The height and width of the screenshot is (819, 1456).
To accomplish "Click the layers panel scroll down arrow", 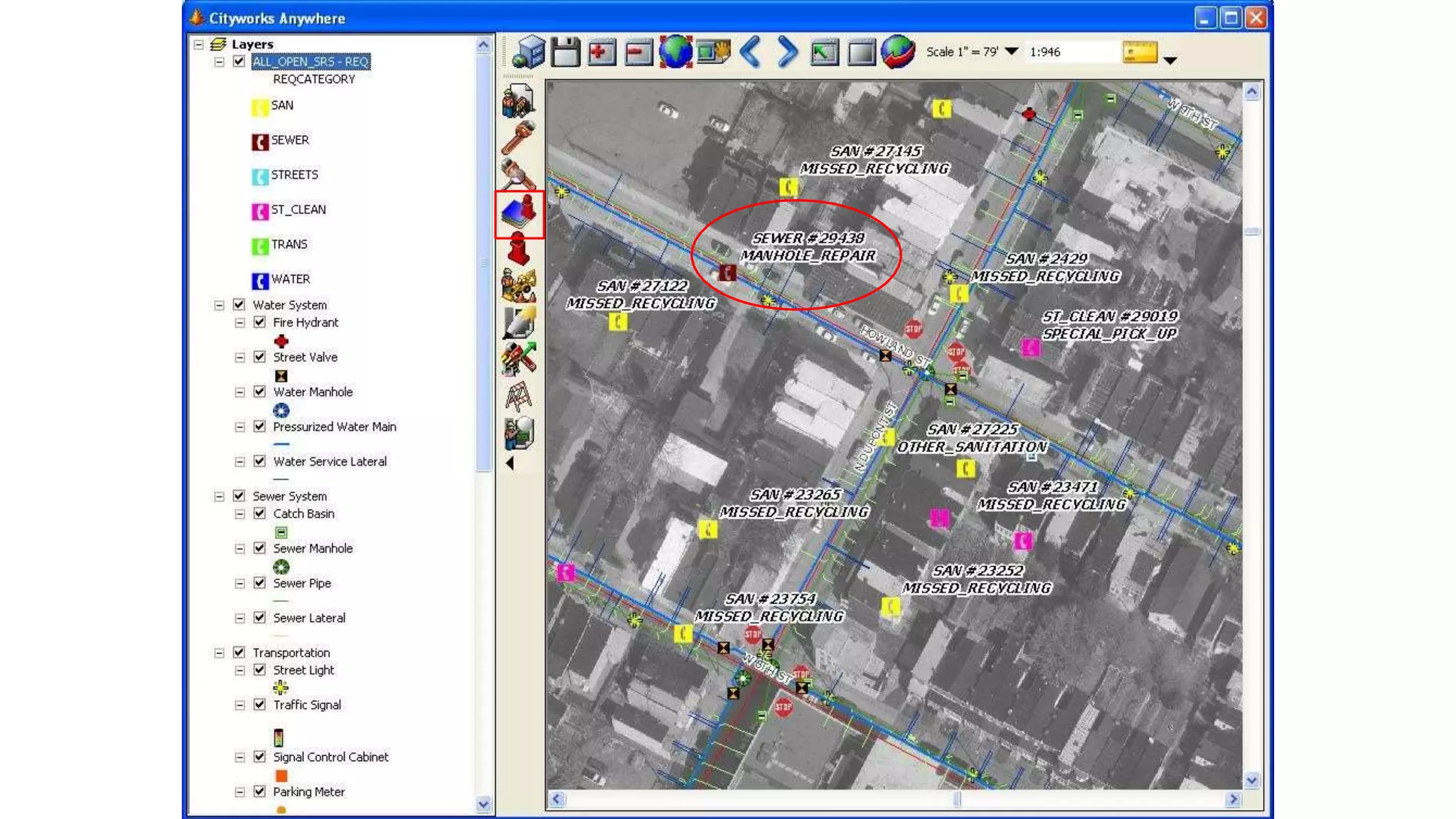I will pos(483,804).
